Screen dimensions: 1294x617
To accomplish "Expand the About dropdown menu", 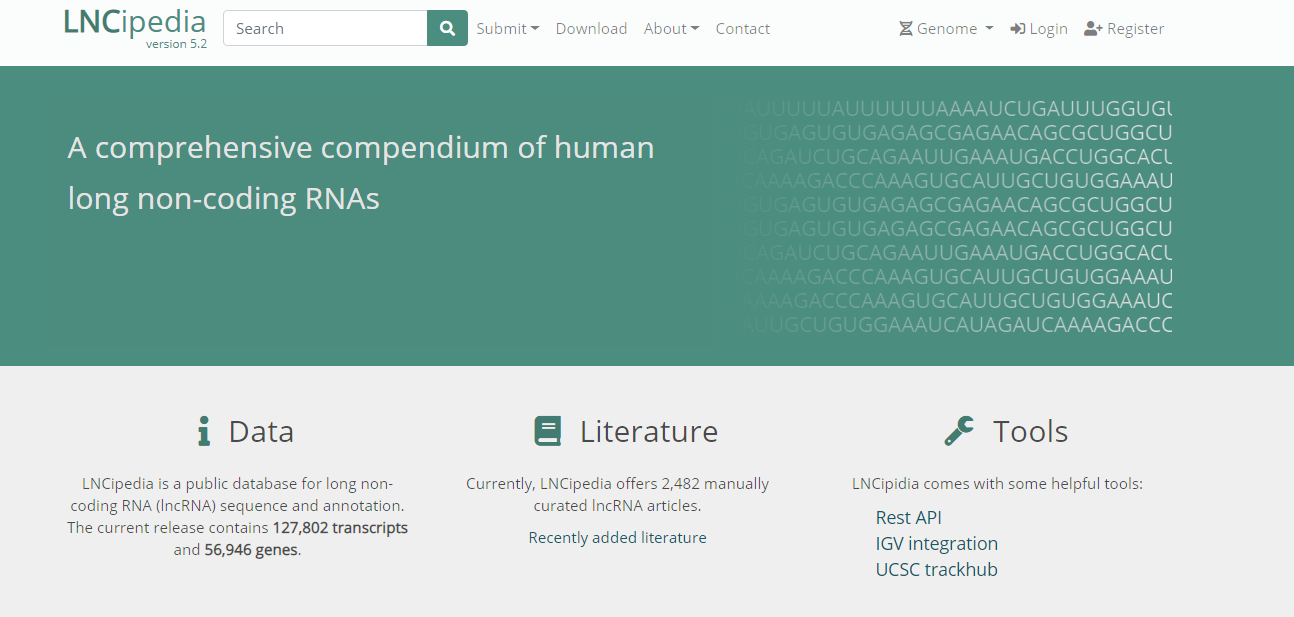I will coord(672,29).
